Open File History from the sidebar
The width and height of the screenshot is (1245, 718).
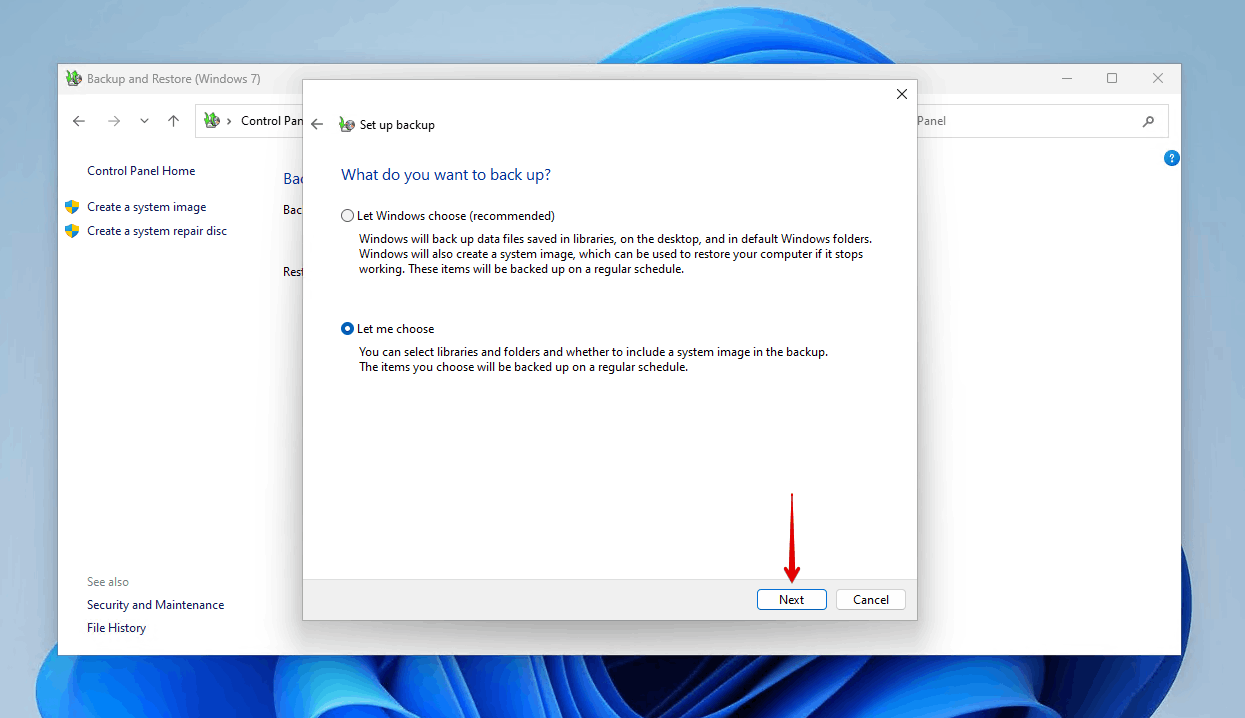[x=116, y=627]
